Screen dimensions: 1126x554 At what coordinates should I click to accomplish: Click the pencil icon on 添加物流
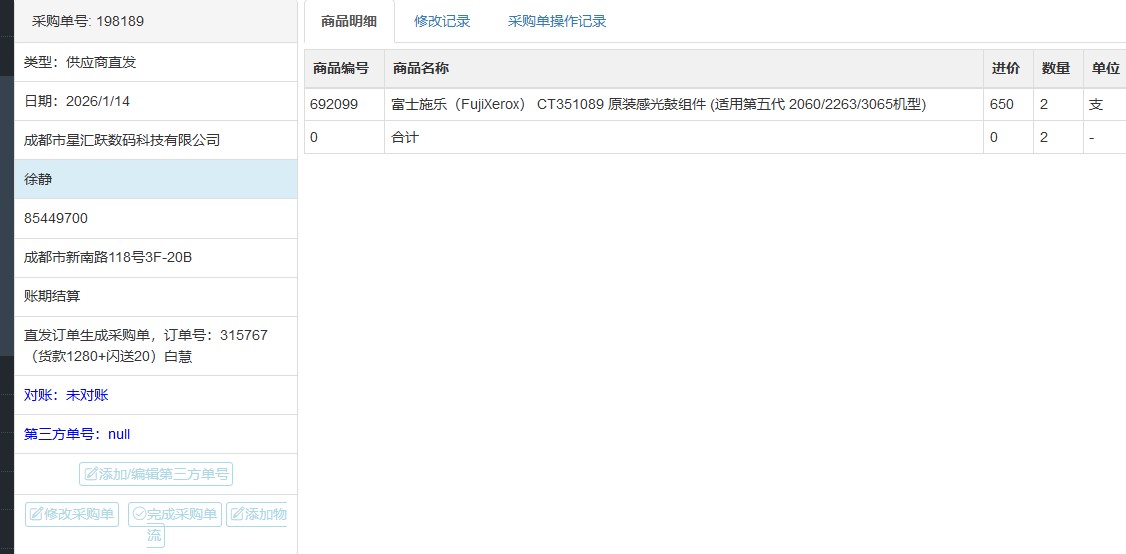click(x=237, y=514)
